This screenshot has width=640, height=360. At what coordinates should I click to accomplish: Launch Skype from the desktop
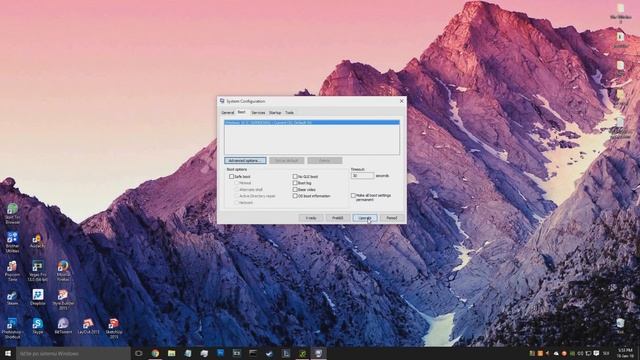coord(38,326)
